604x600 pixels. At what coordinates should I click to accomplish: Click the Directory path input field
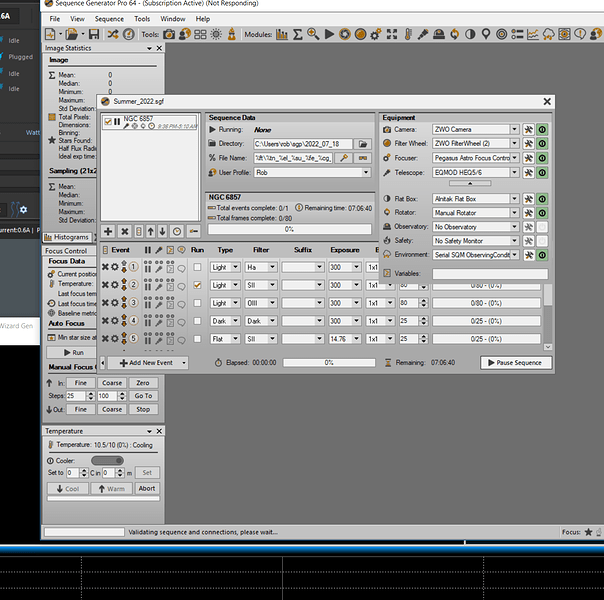coord(302,144)
